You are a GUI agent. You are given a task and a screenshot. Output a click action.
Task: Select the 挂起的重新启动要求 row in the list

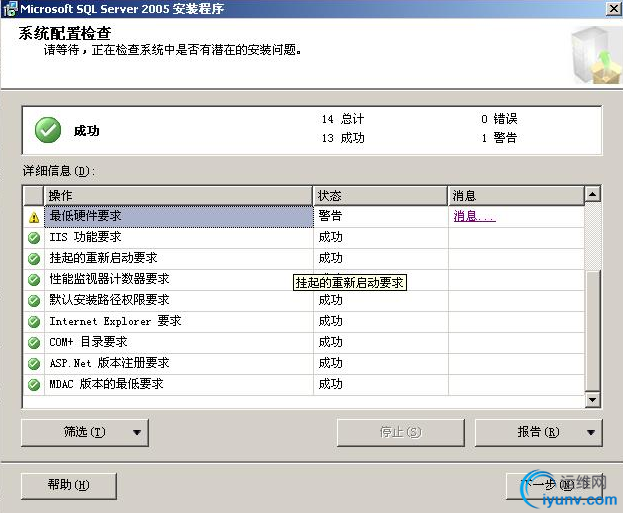tap(304, 259)
